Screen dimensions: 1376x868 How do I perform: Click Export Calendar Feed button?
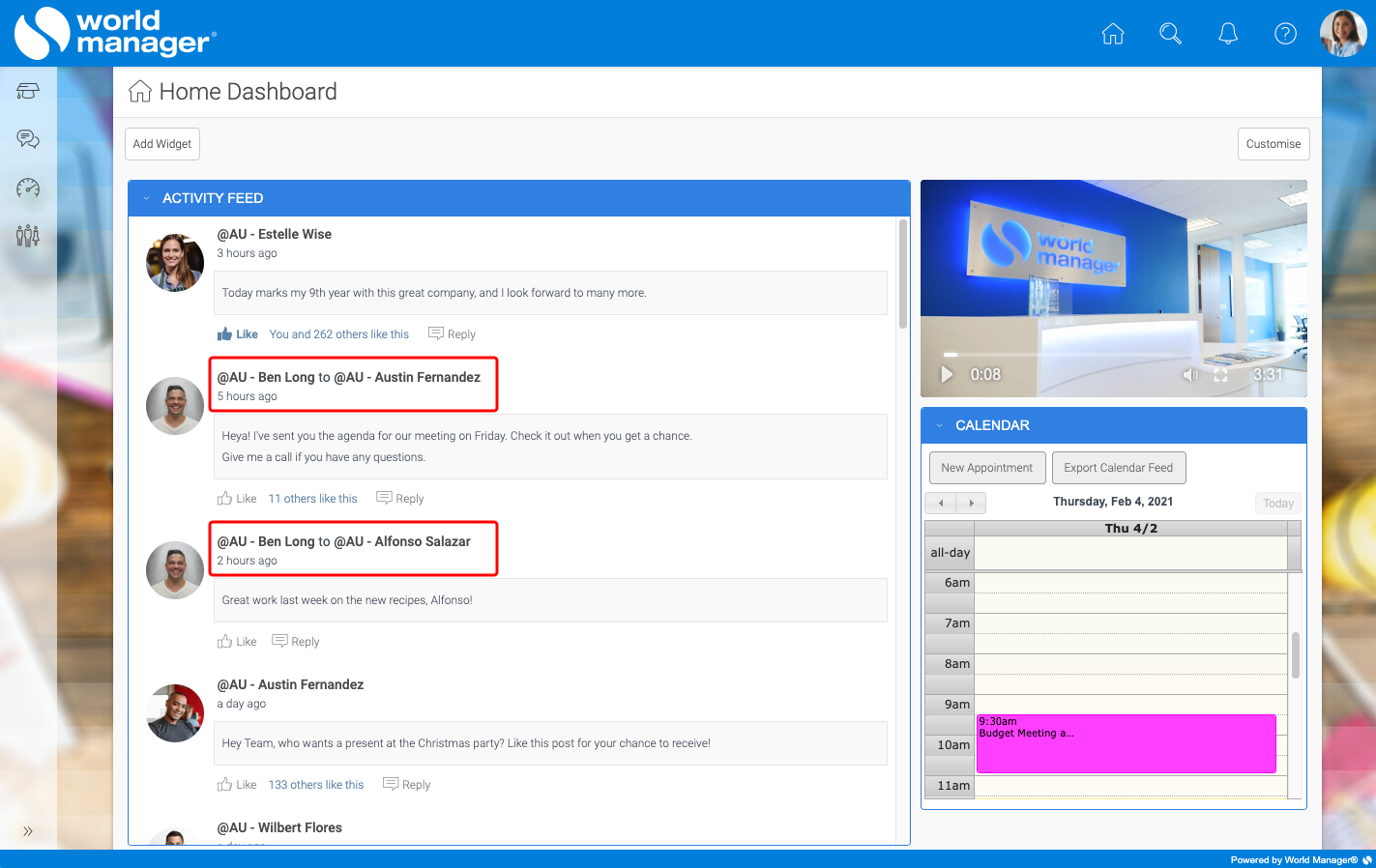click(1119, 468)
